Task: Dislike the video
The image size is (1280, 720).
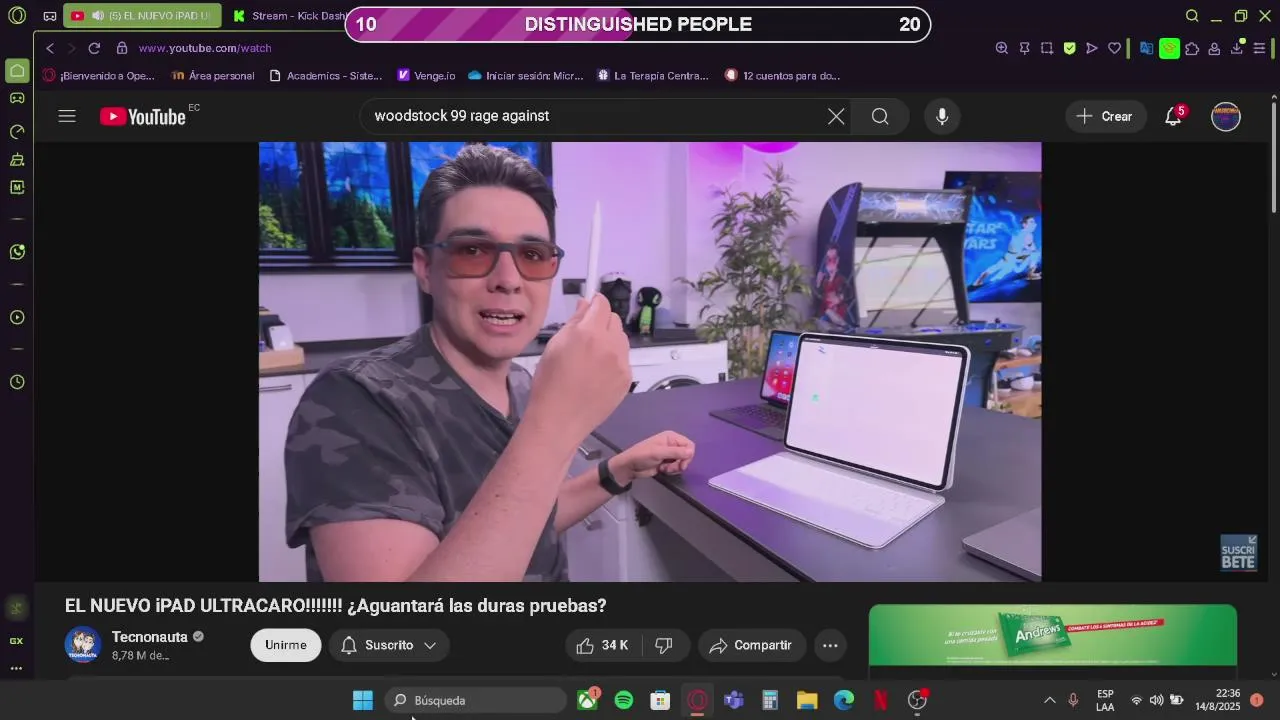Action: pyautogui.click(x=664, y=645)
